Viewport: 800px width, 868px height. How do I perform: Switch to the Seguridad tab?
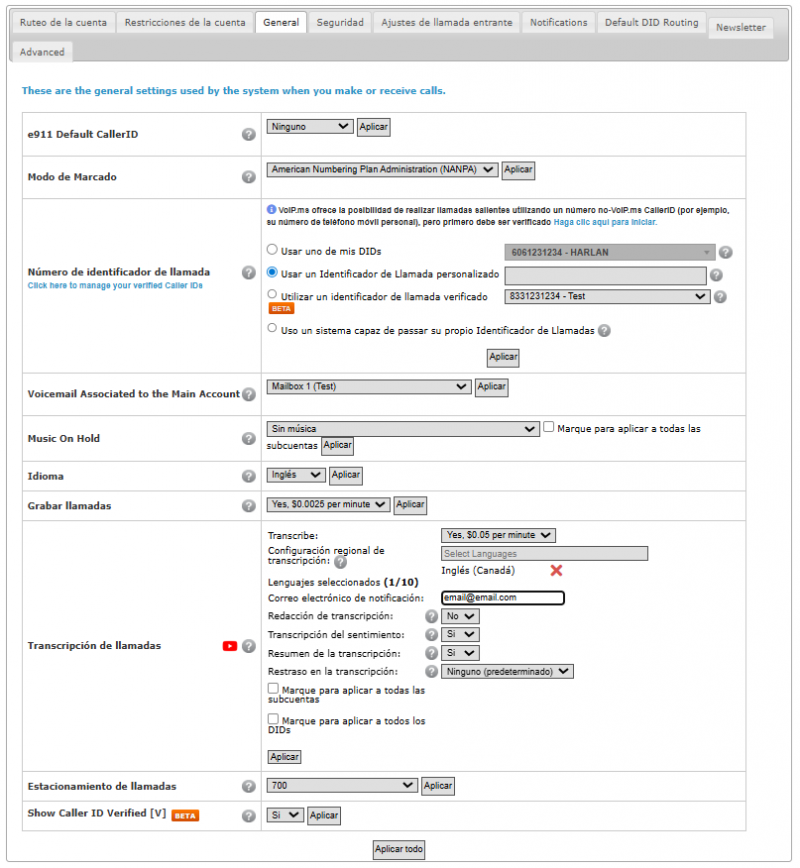(x=340, y=23)
